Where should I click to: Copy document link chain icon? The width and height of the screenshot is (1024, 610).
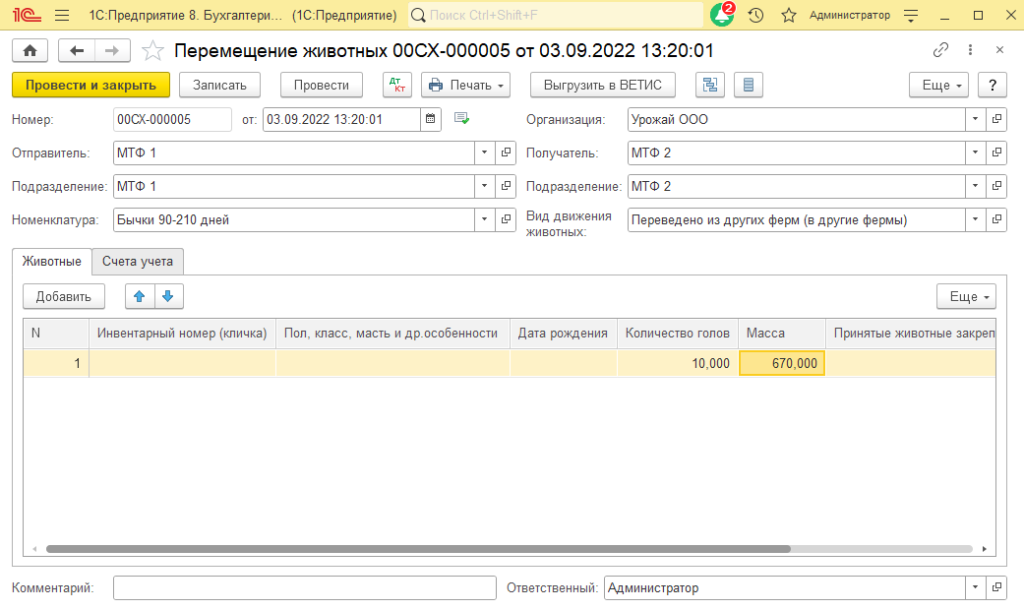tap(940, 50)
